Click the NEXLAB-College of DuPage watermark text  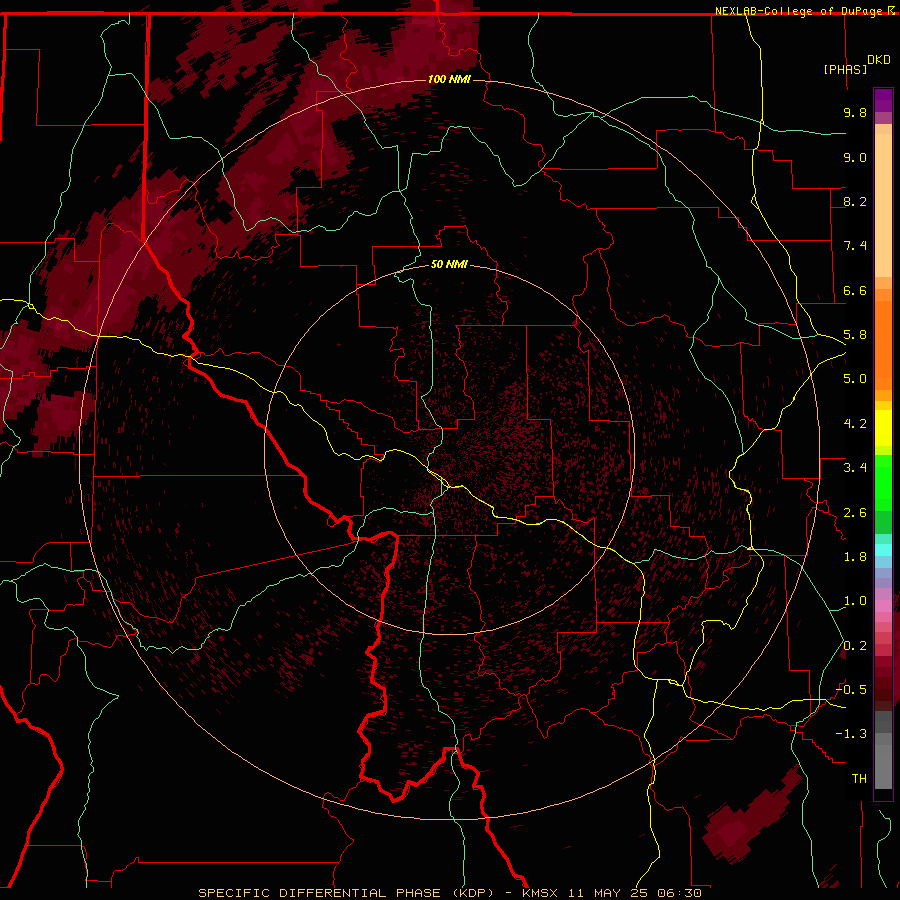tap(800, 11)
